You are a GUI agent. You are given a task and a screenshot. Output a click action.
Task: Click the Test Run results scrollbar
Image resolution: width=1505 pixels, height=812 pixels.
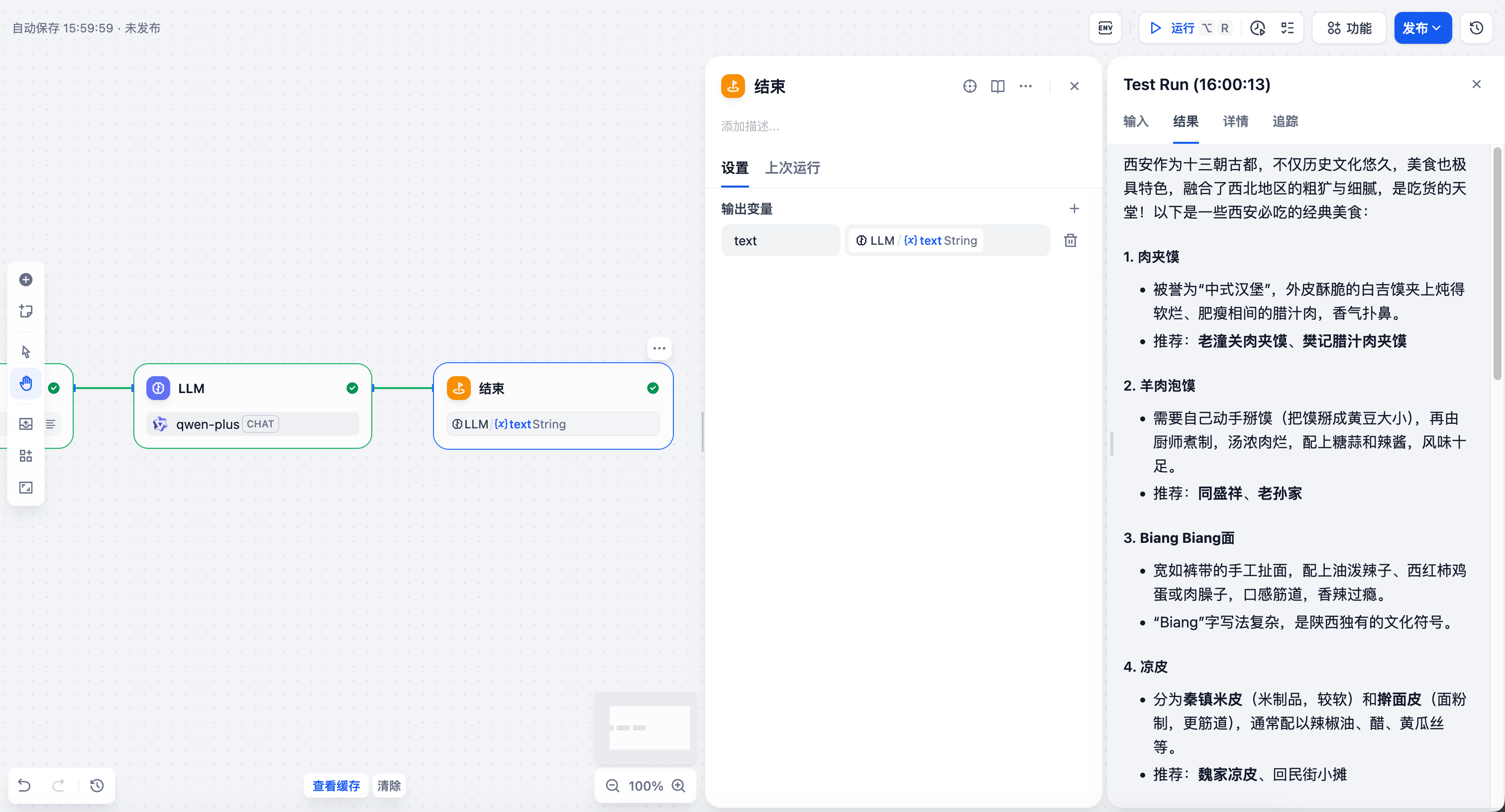1497,263
